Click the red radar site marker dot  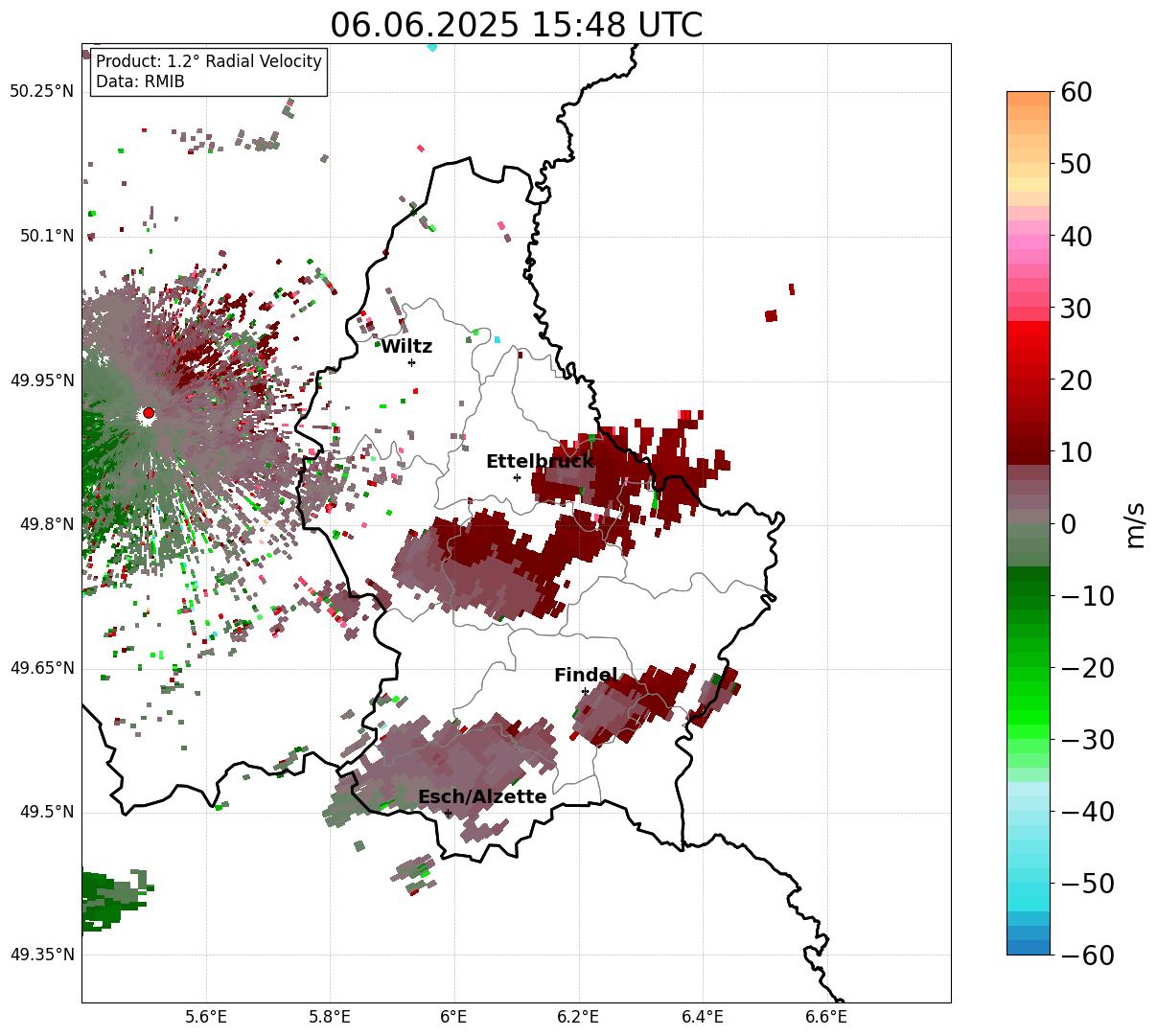pyautogui.click(x=149, y=413)
